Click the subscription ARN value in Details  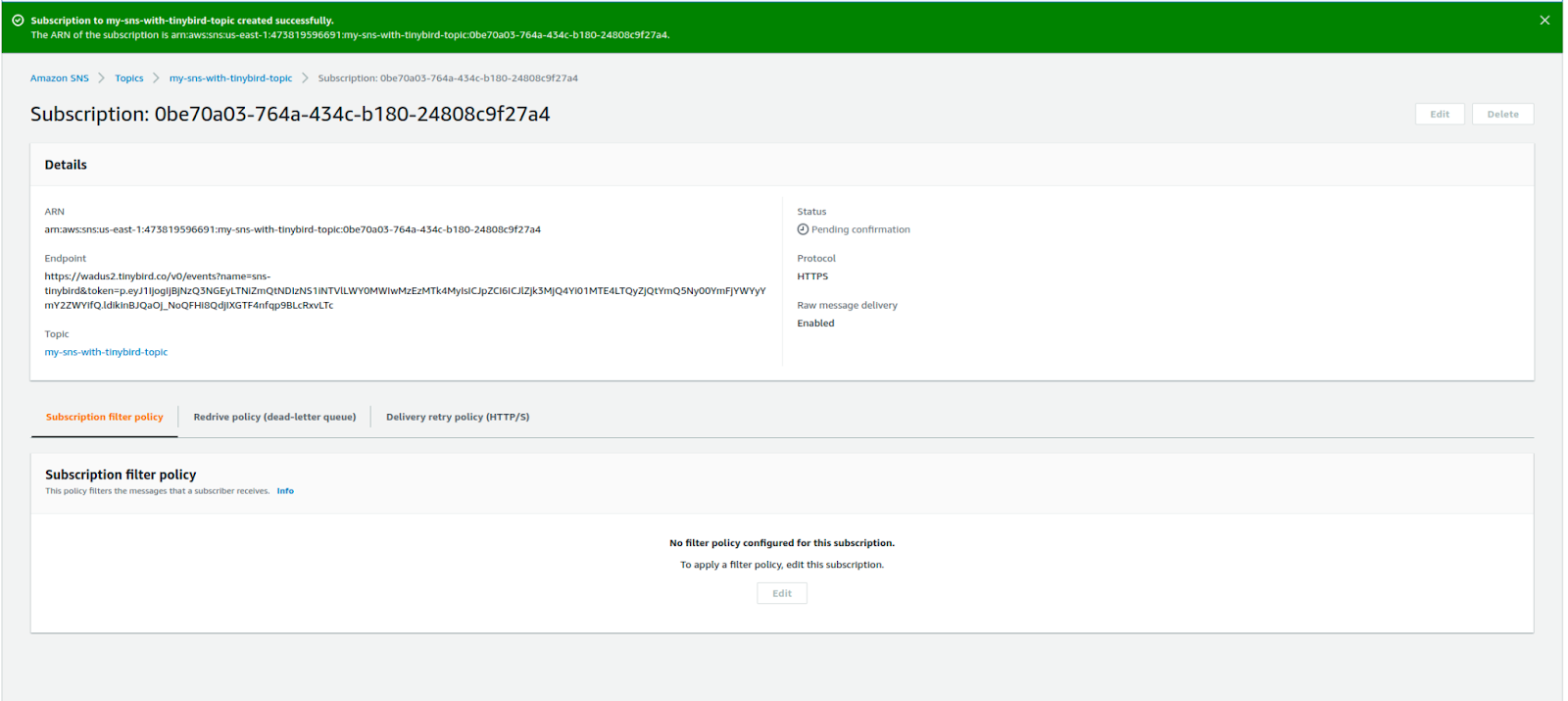point(292,230)
